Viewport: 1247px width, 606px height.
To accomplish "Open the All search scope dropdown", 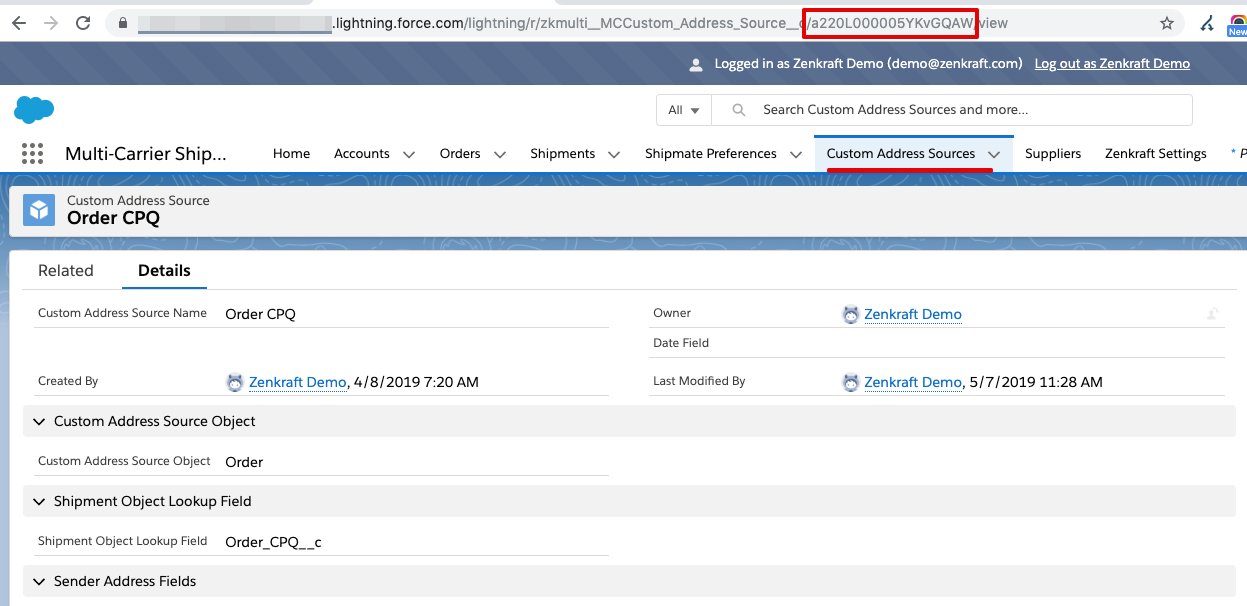I will (684, 110).
